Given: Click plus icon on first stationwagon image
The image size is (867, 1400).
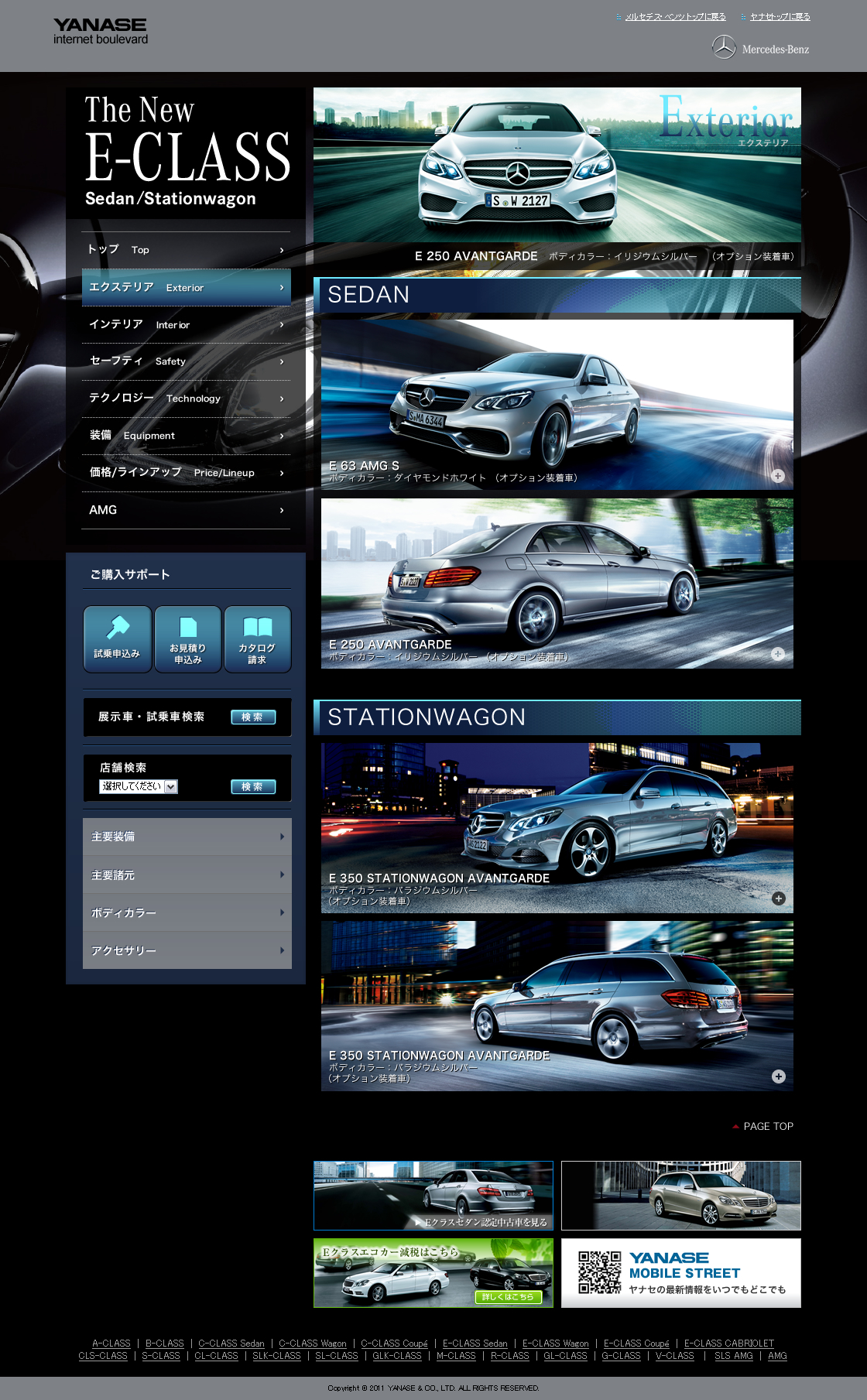Looking at the screenshot, I should [x=779, y=899].
